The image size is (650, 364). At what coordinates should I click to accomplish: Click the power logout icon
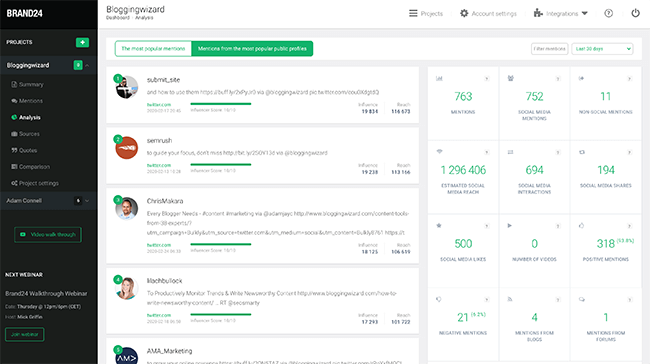coord(635,13)
